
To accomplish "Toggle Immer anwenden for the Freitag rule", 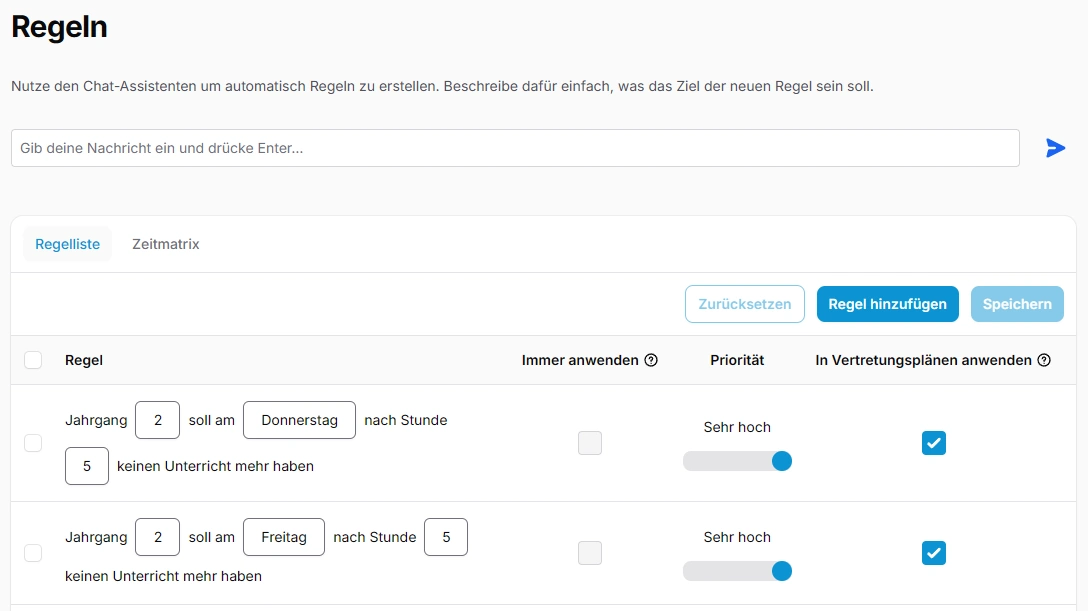I will tap(590, 553).
